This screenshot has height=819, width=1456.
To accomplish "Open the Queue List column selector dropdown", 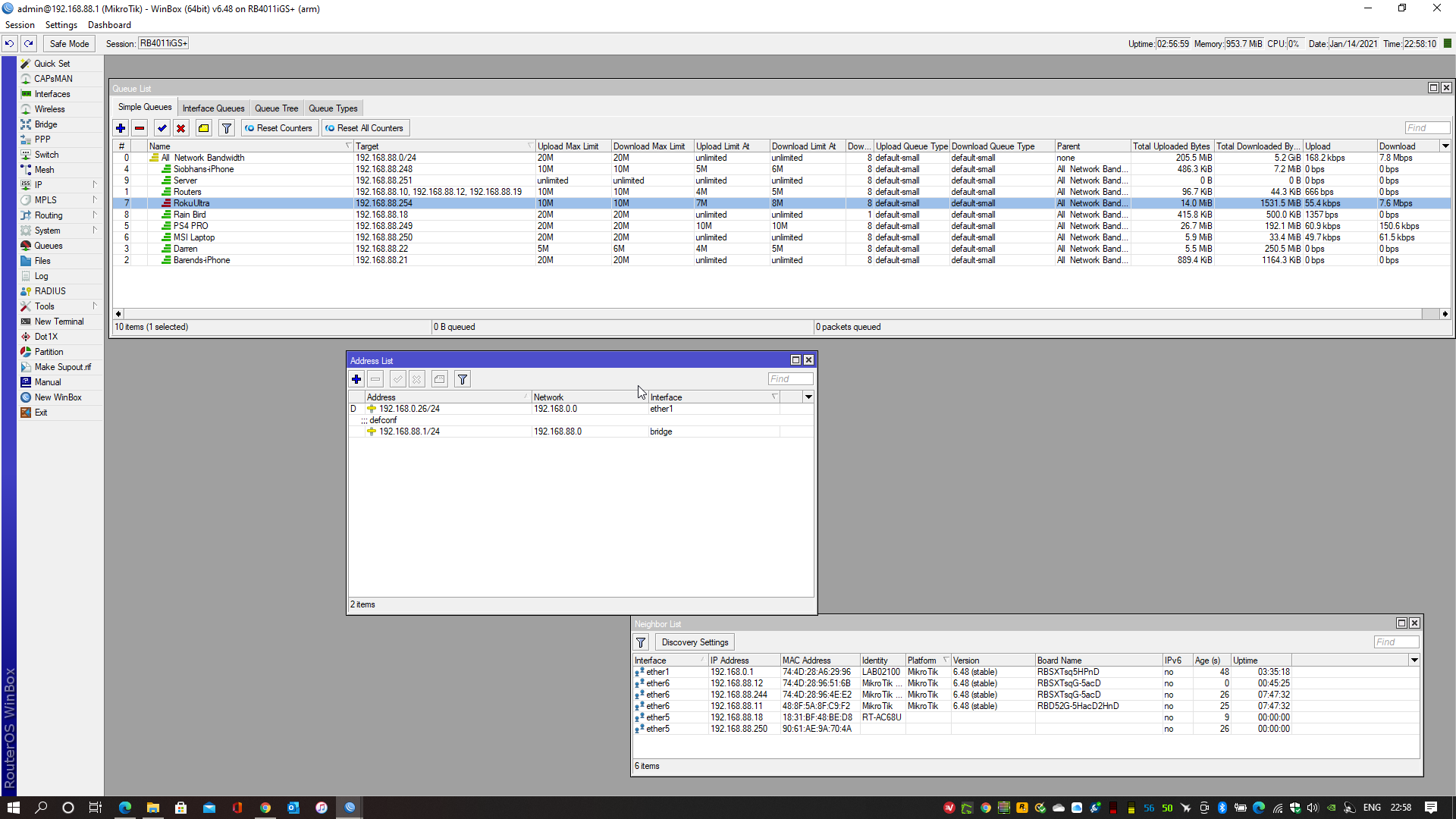I will 1445,145.
